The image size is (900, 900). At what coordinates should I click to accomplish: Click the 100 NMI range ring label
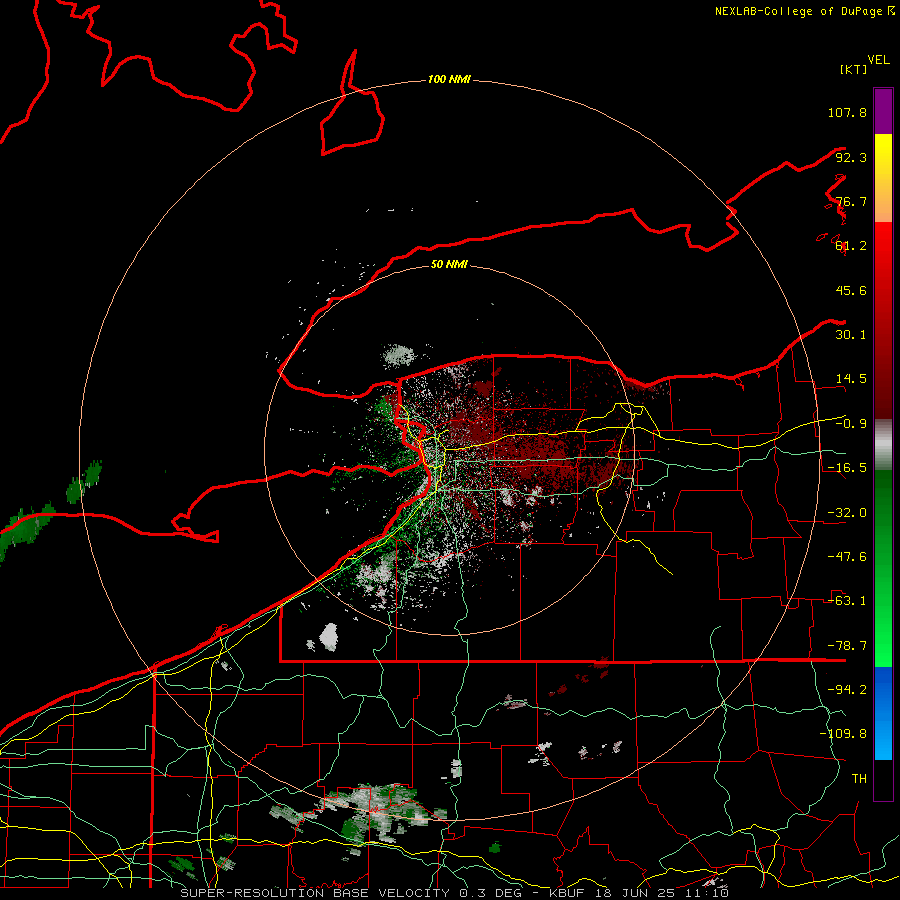tap(449, 79)
